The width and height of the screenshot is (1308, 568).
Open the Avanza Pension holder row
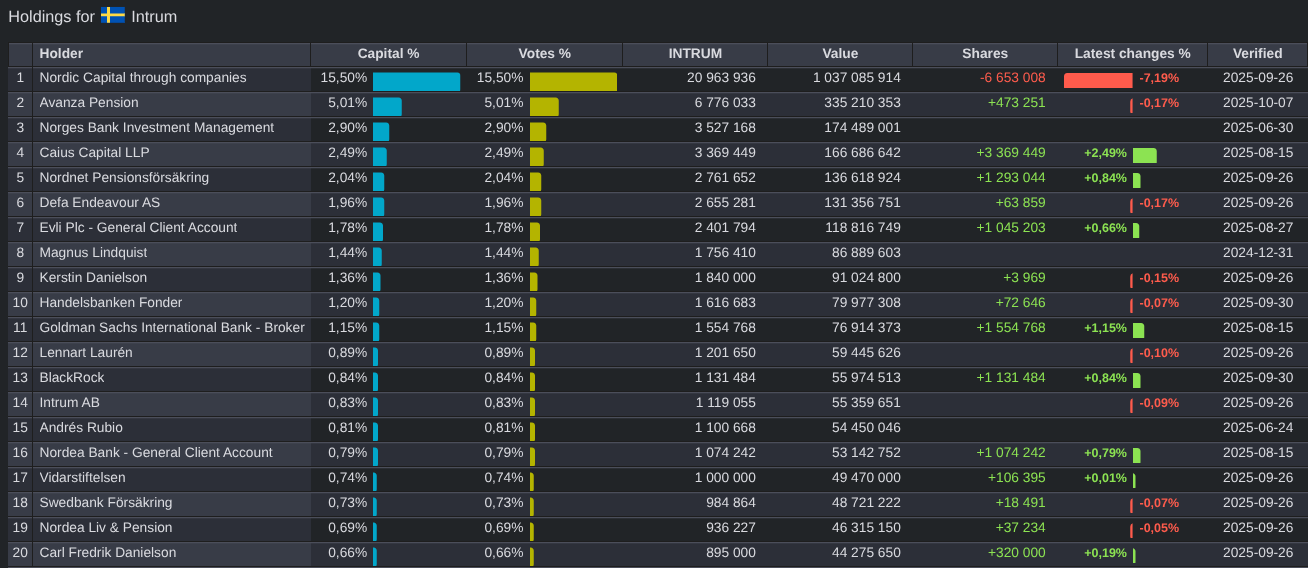[89, 103]
